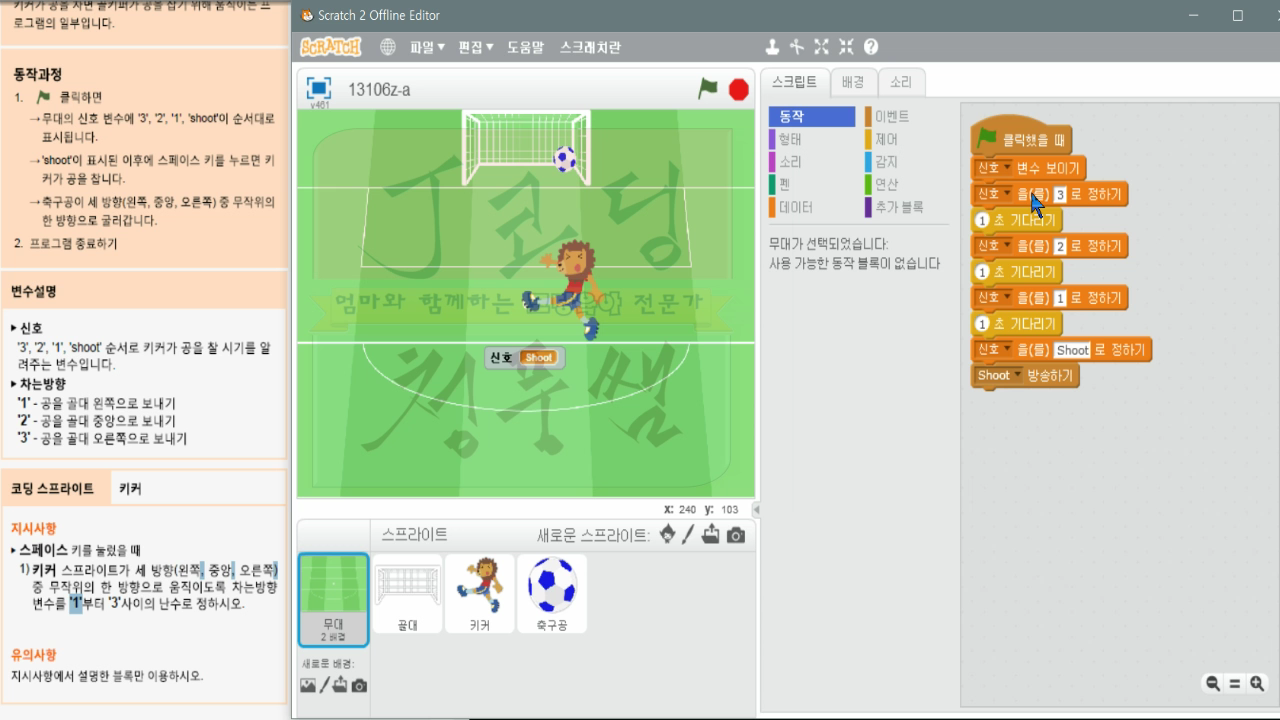Paint a new backdrop
Viewport: 1280px width, 720px height.
(x=324, y=685)
